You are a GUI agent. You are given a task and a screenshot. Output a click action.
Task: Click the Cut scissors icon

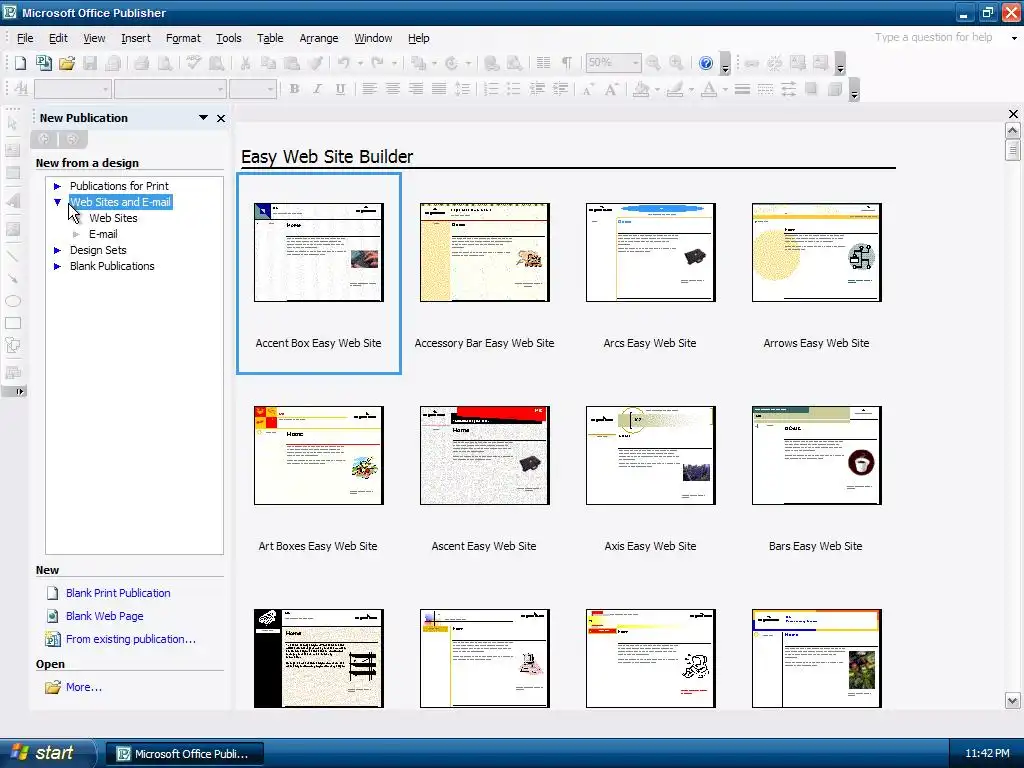246,63
